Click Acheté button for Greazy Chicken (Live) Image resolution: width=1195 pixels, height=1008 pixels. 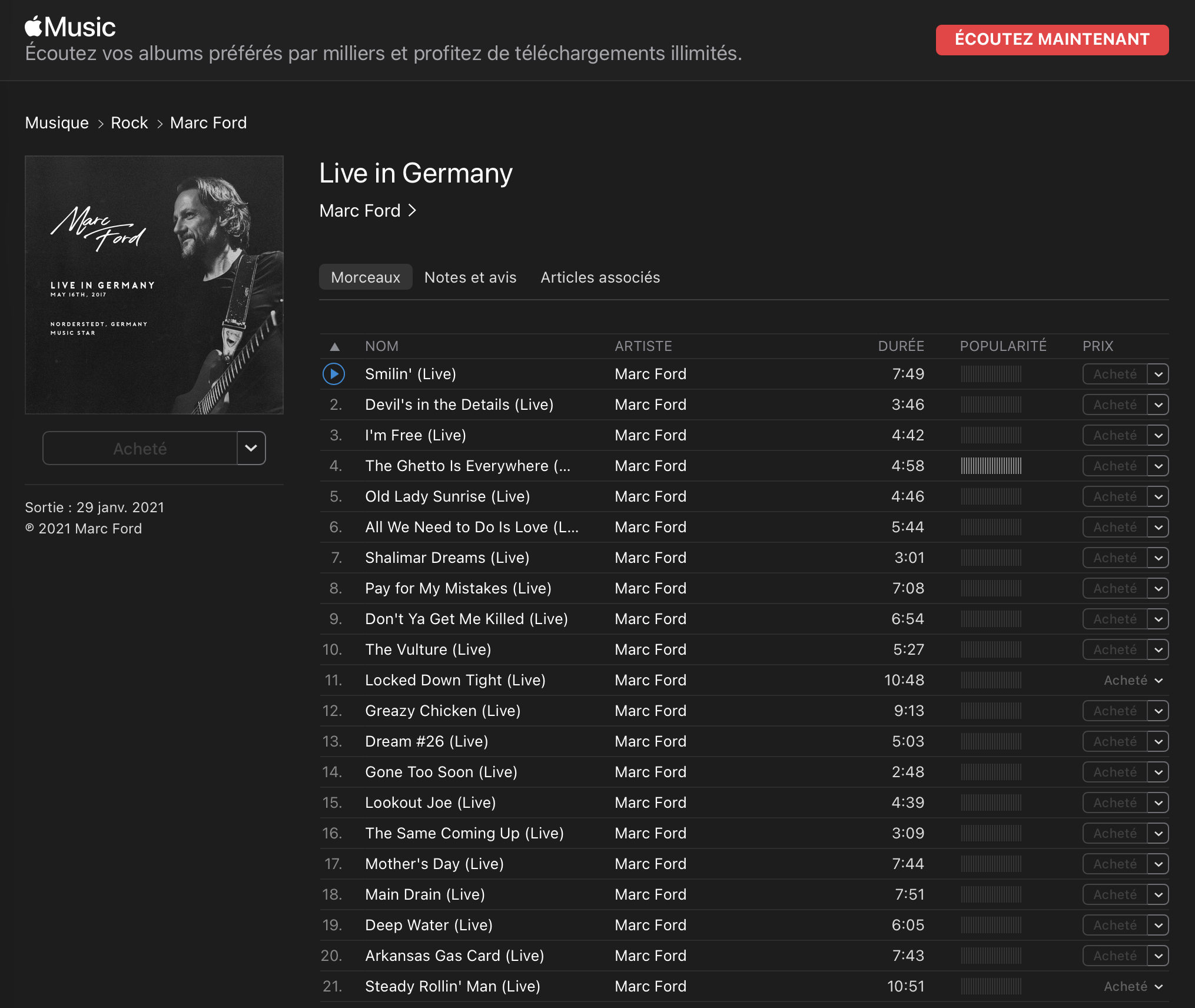pos(1115,711)
